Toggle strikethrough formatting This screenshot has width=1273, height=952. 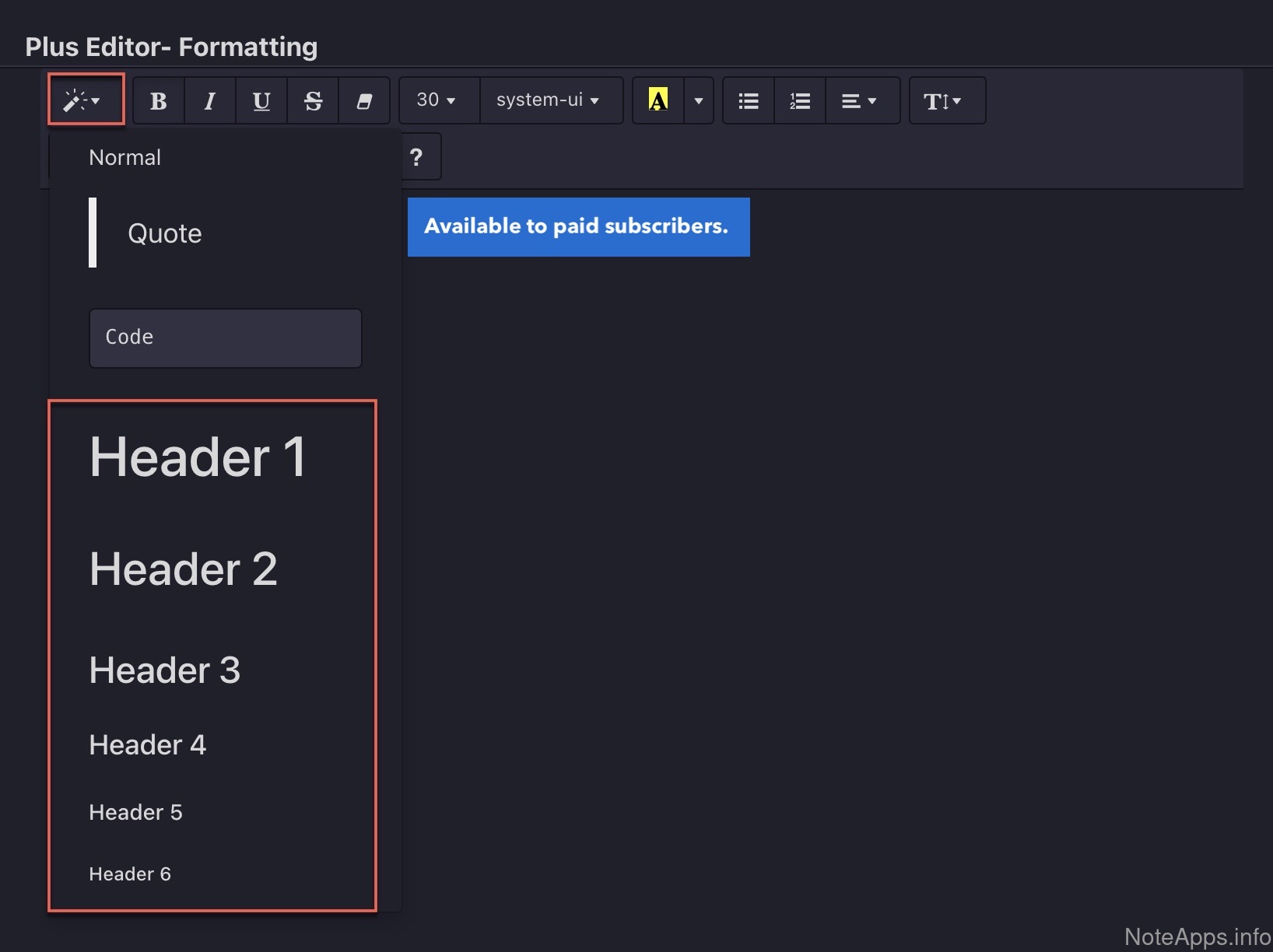(313, 101)
